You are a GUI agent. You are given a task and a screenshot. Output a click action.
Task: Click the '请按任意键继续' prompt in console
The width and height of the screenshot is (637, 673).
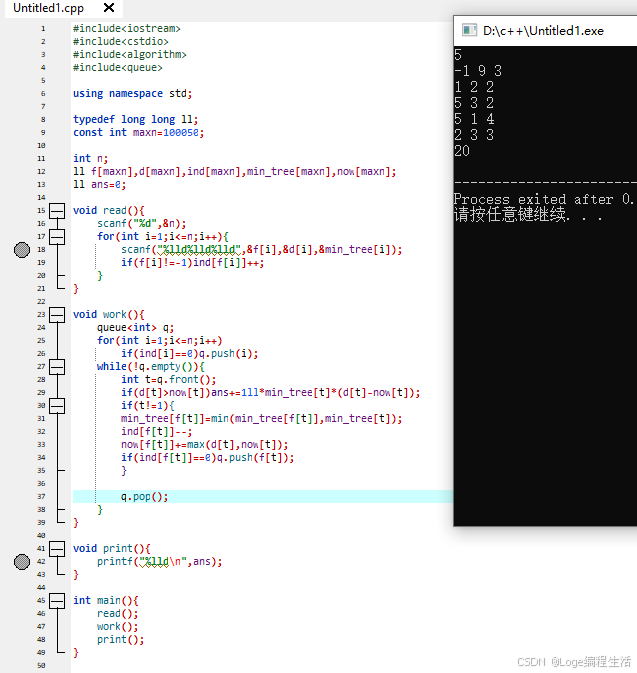(510, 214)
